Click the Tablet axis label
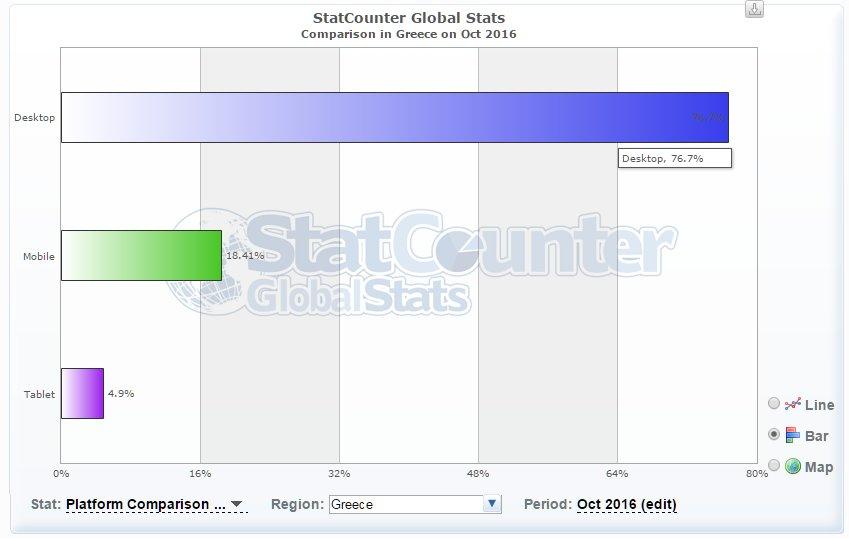Image resolution: width=849 pixels, height=538 pixels. point(39,394)
